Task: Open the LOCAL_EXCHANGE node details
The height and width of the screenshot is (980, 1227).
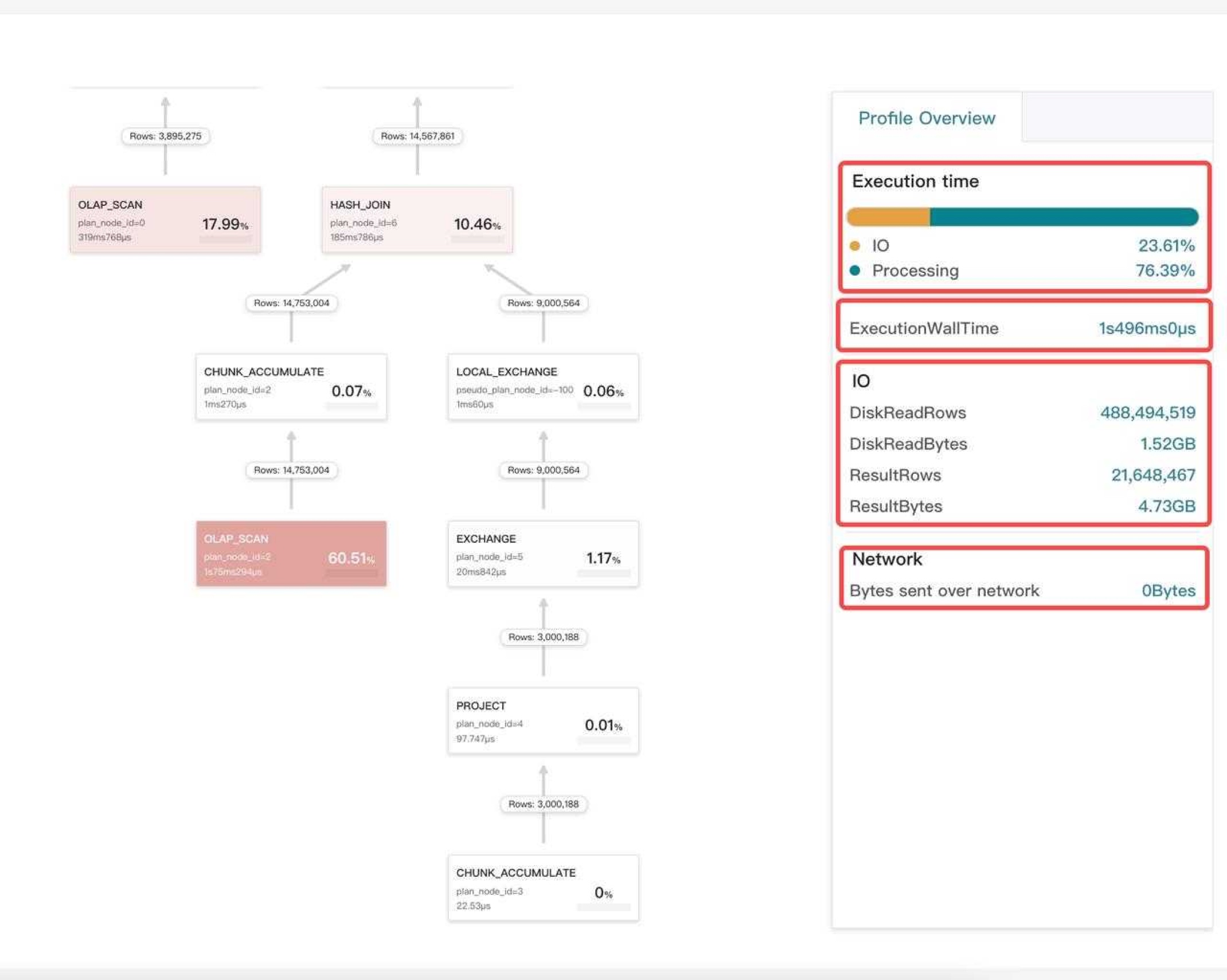Action: click(543, 387)
